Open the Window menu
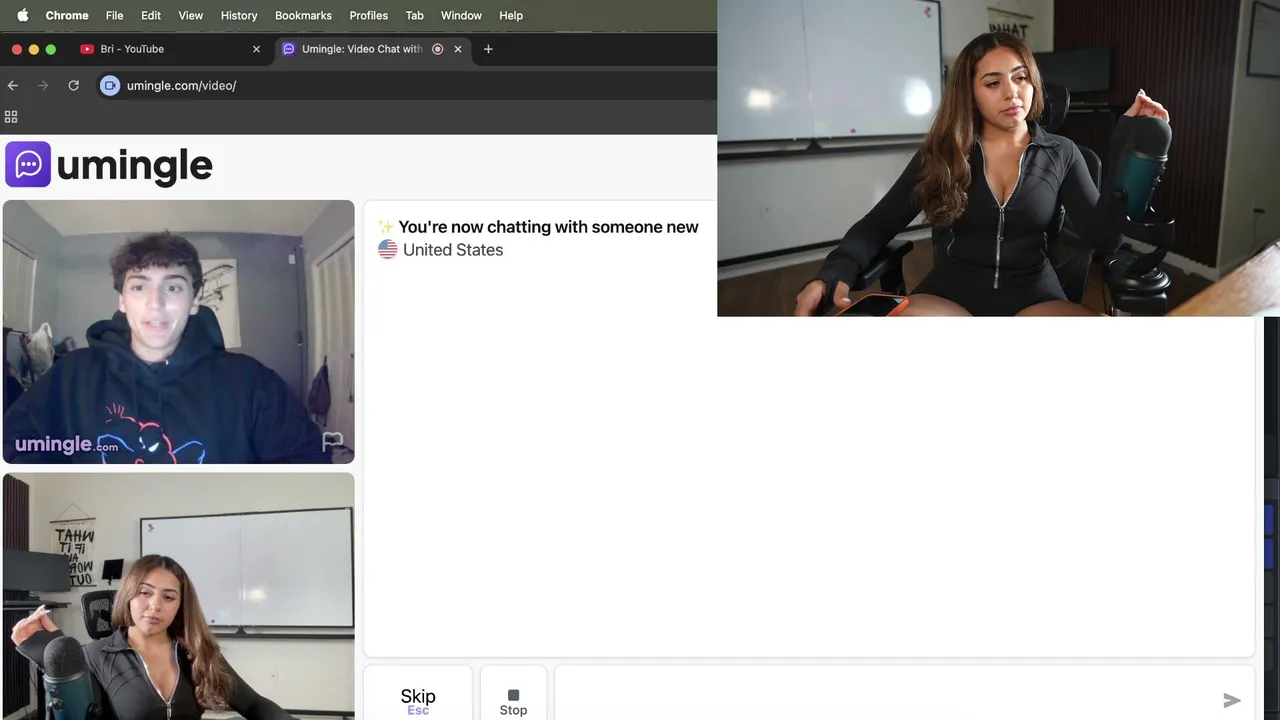Image resolution: width=1280 pixels, height=720 pixels. pos(461,15)
